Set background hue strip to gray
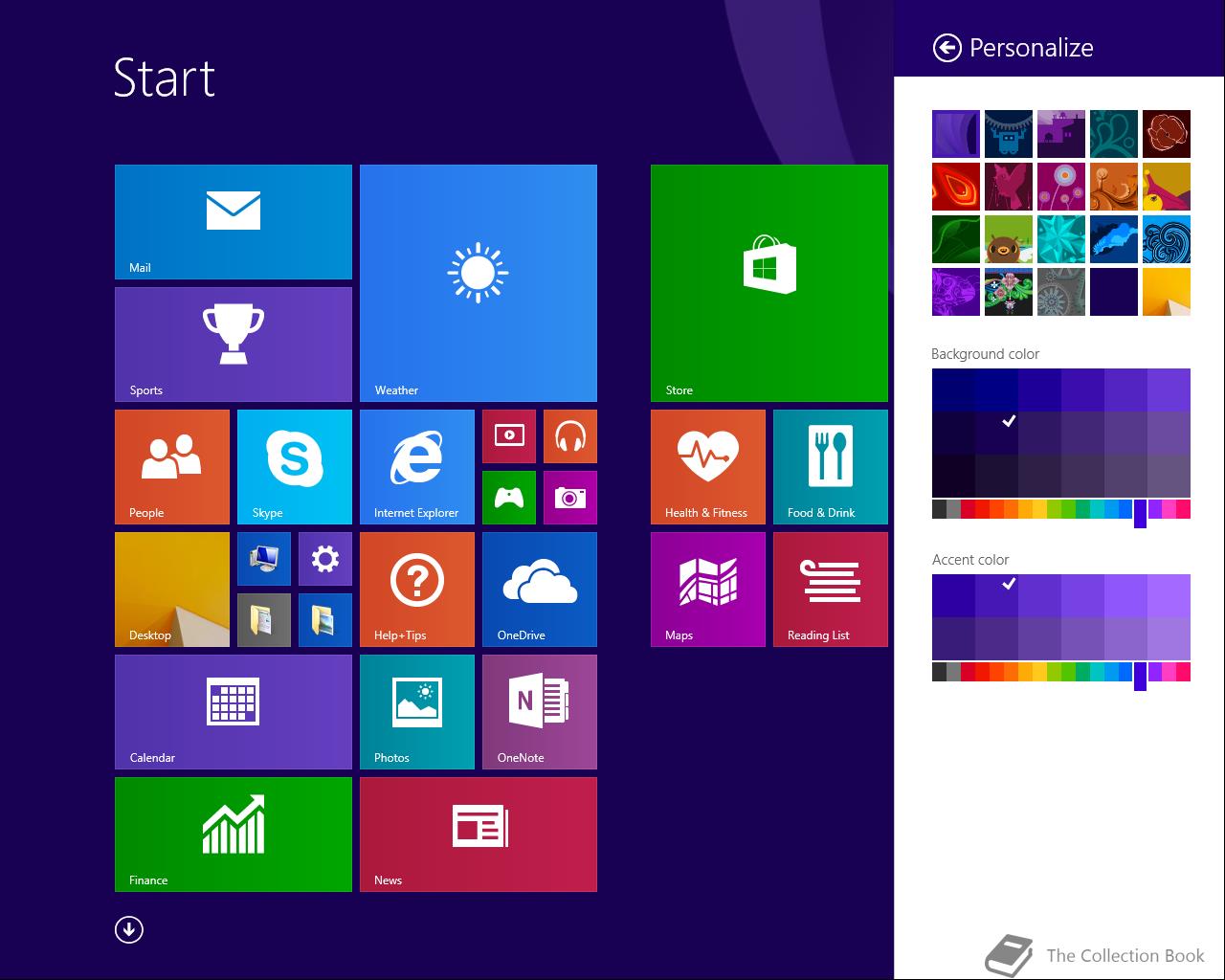Viewport: 1225px width, 980px height. click(x=953, y=509)
